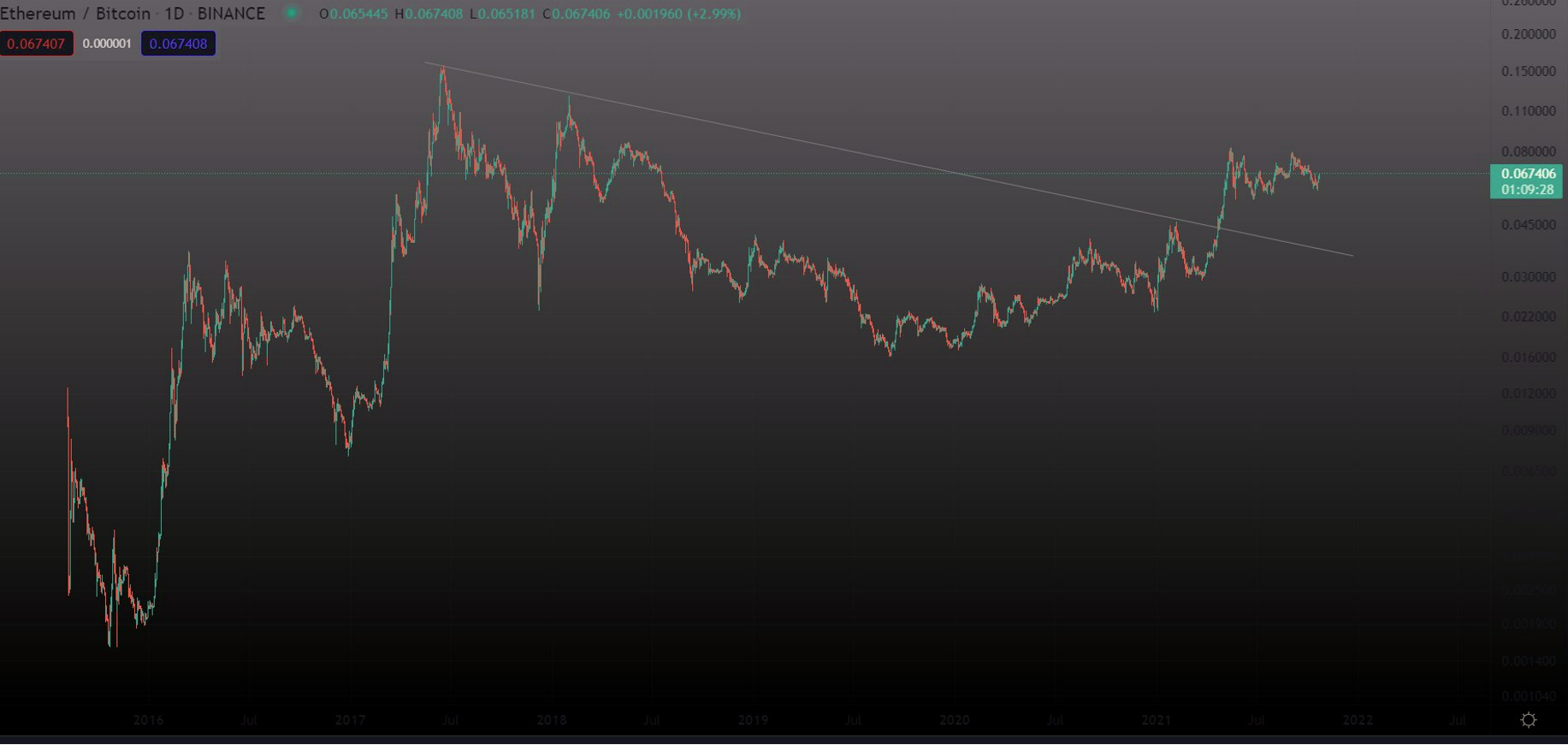Click the 0.150000 price axis label

click(x=1528, y=71)
